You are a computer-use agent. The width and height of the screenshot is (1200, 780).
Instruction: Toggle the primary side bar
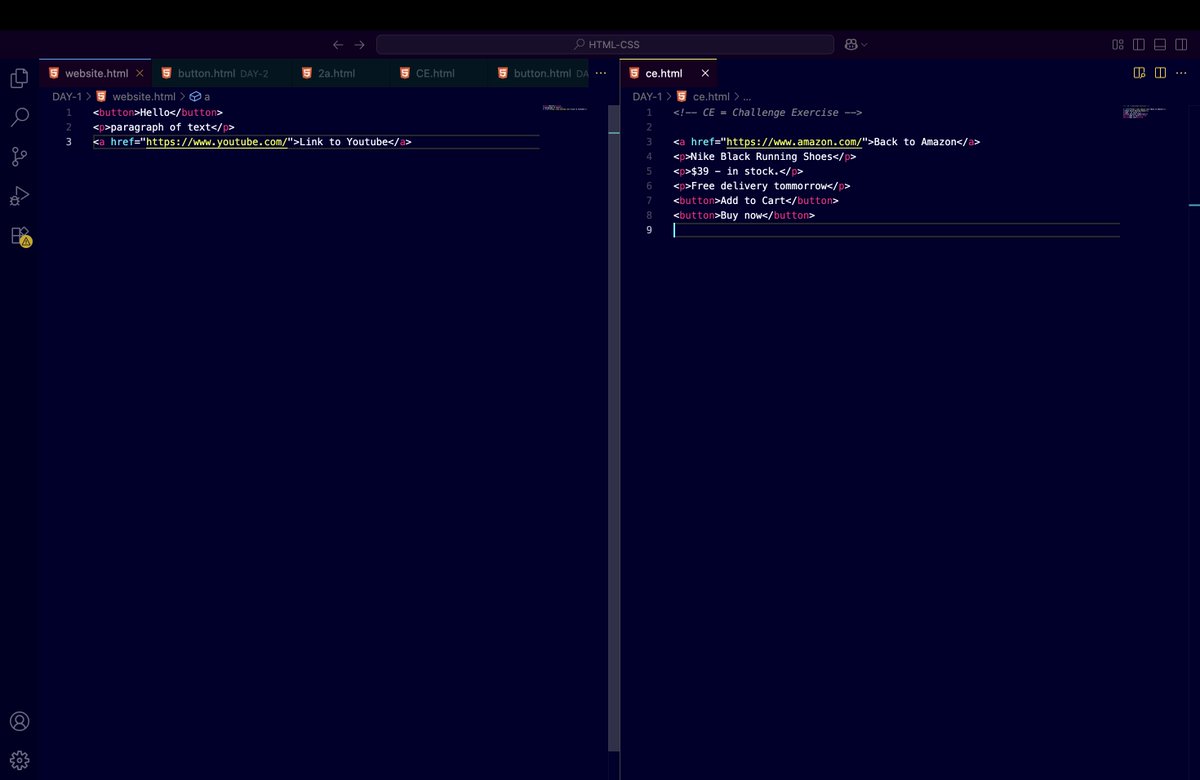pyautogui.click(x=1139, y=45)
